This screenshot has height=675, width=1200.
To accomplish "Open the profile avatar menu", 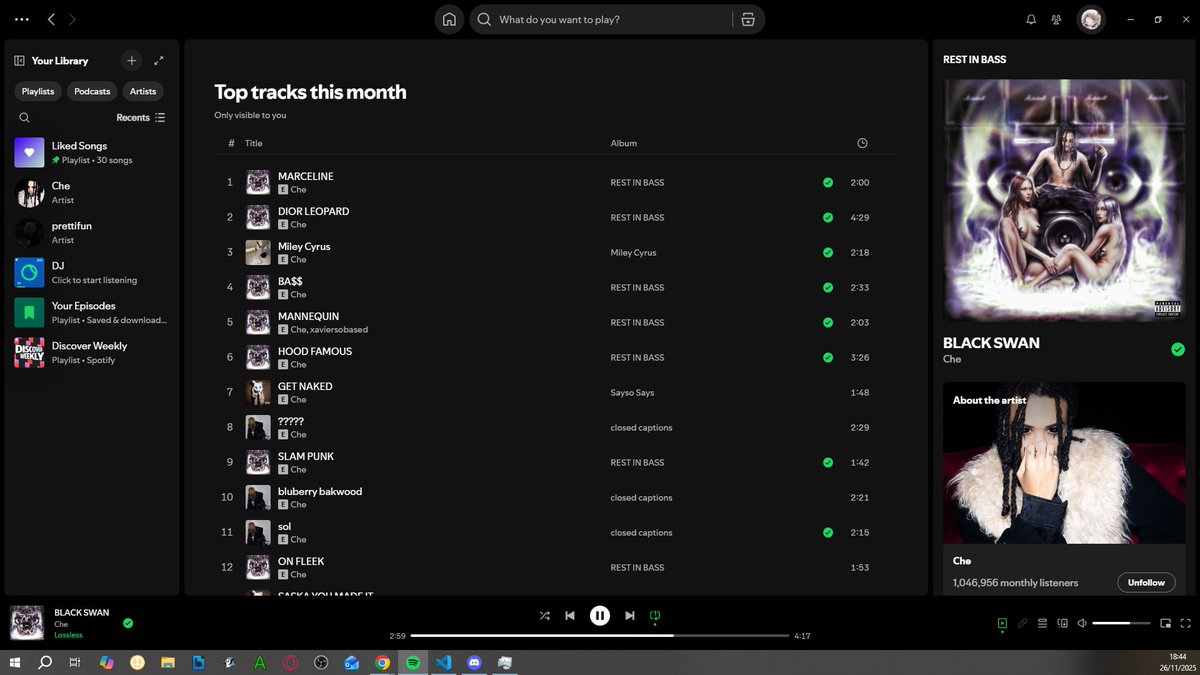I will pyautogui.click(x=1091, y=19).
